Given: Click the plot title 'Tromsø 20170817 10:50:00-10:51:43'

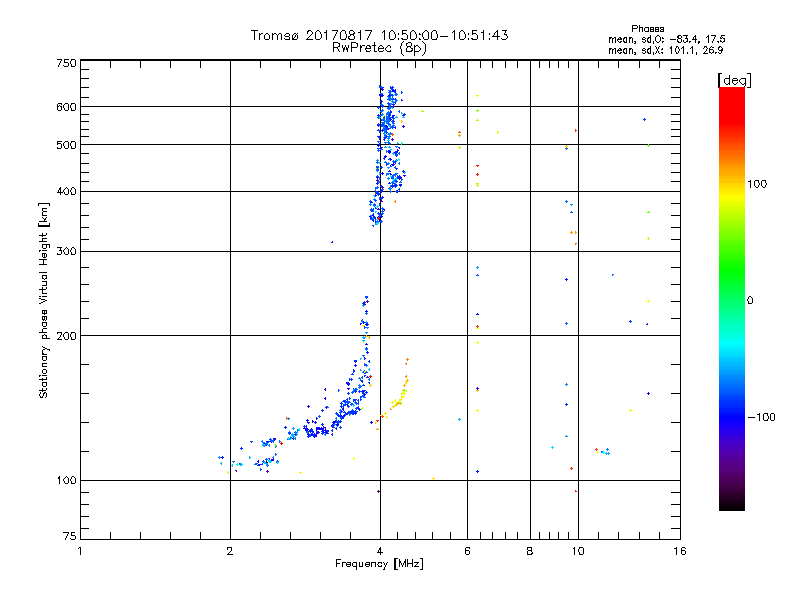Looking at the screenshot, I should tap(379, 35).
